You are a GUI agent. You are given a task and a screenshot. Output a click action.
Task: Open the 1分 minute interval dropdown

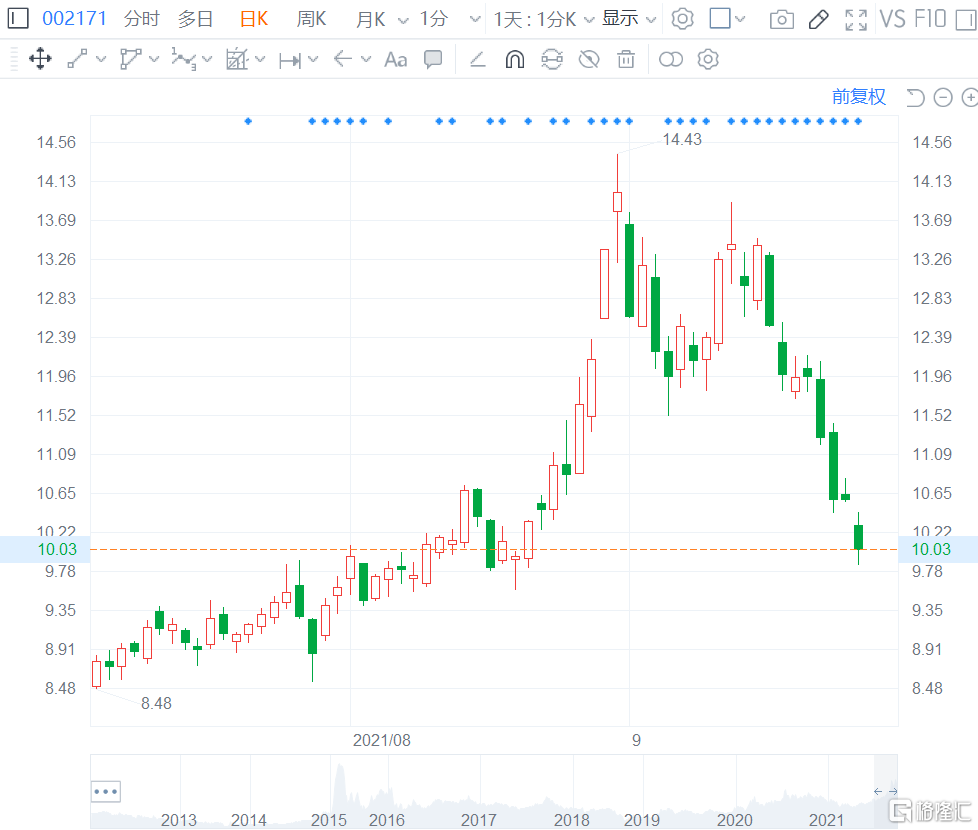coord(444,19)
